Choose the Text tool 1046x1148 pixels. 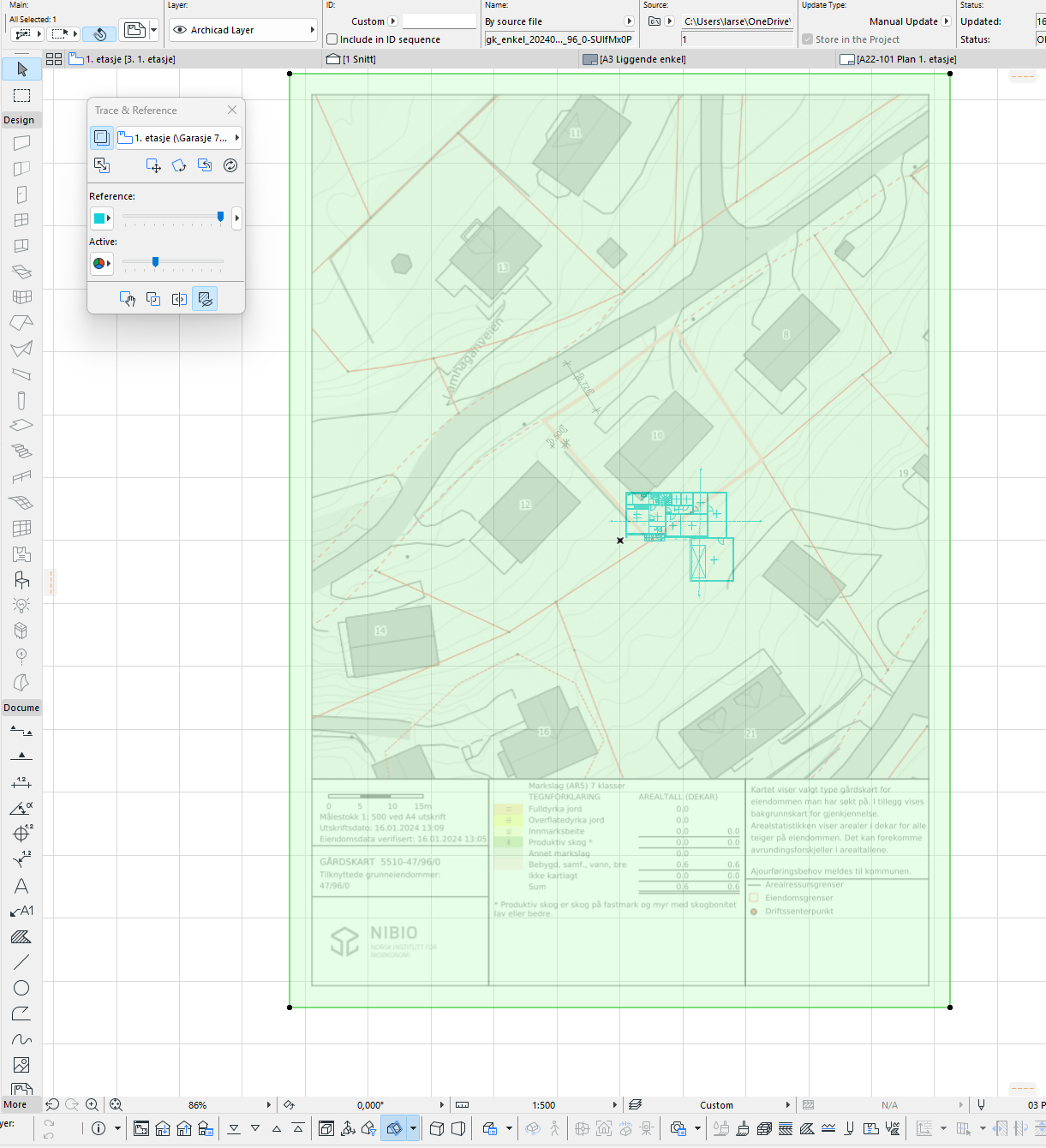tap(22, 886)
